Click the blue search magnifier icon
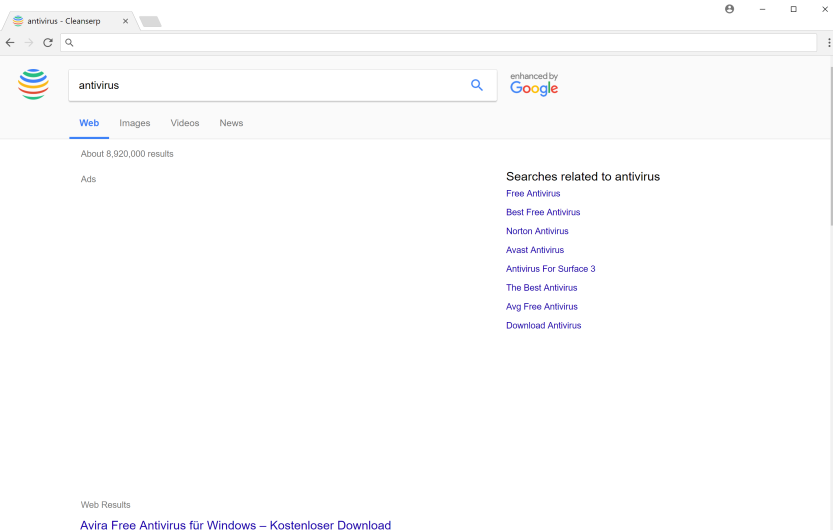Image resolution: width=833 pixels, height=530 pixels. 477,85
